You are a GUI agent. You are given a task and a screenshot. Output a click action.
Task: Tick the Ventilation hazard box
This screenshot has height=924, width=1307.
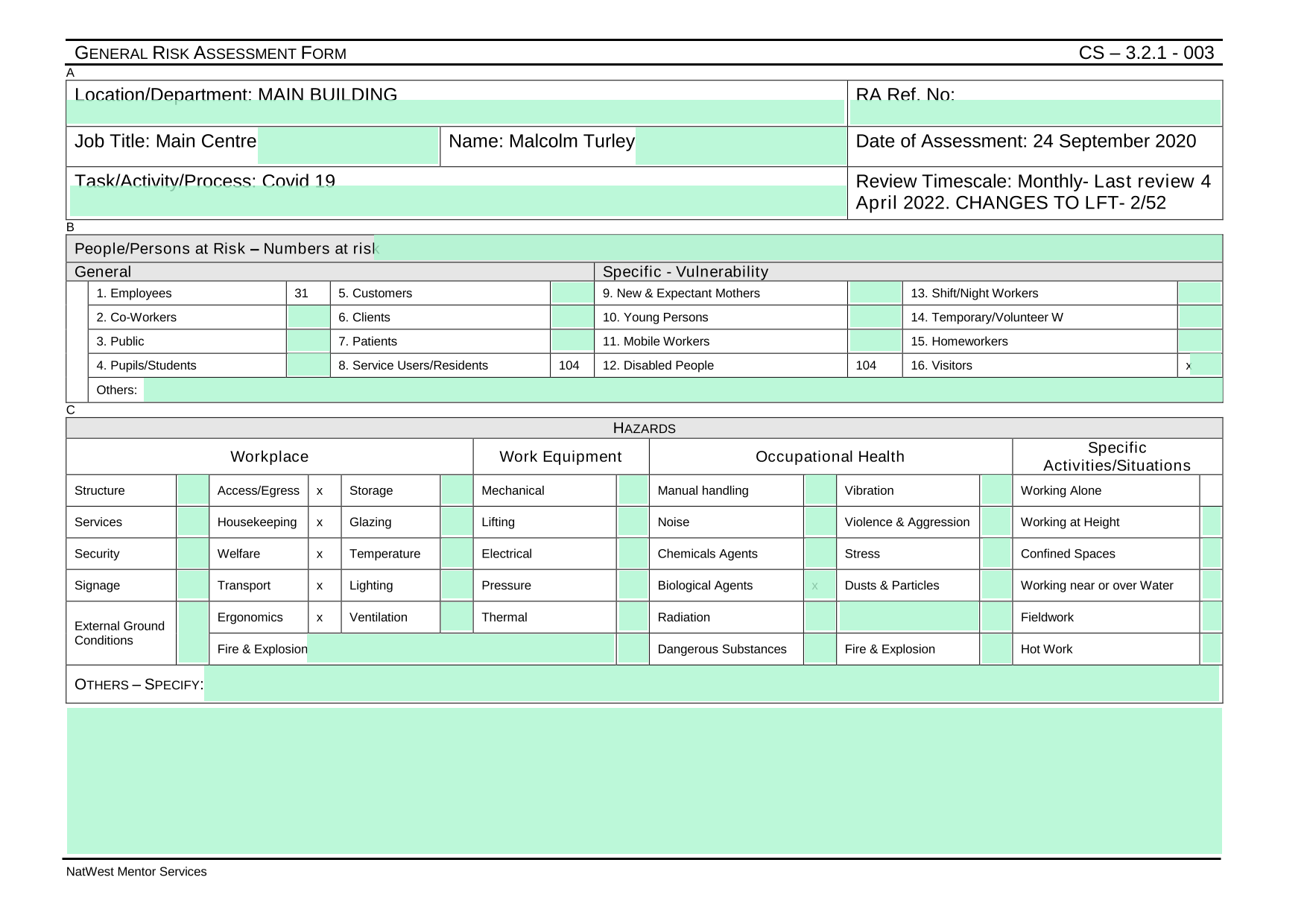tap(456, 617)
